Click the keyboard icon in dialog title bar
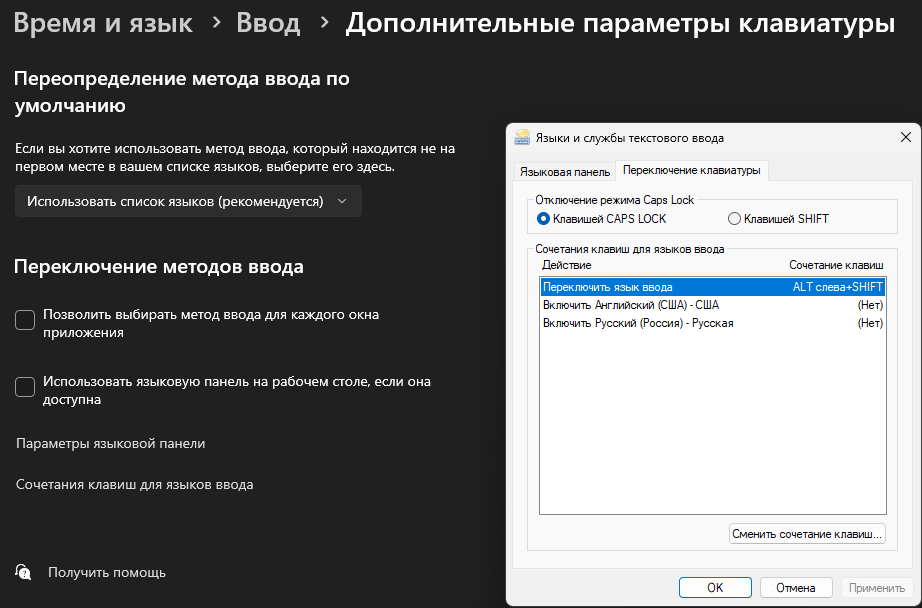 [522, 138]
